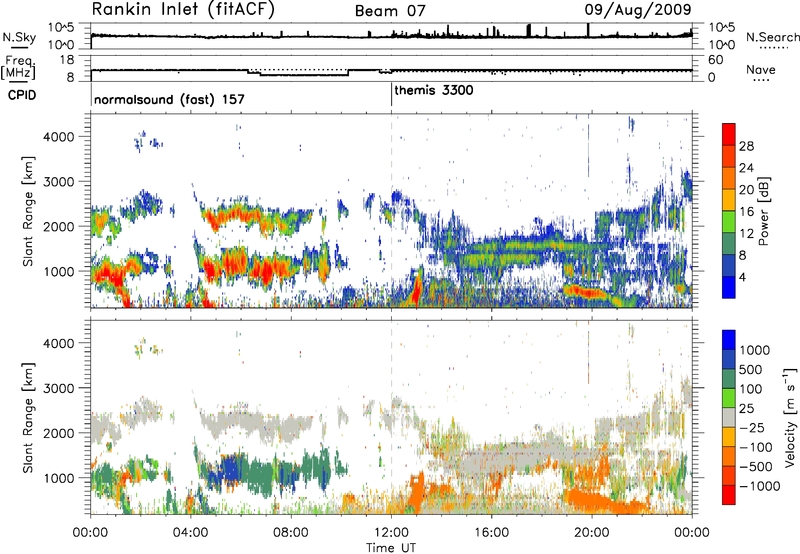The height and width of the screenshot is (554, 800).
Task: Click the '28' tick on power colorbar
Action: tap(746, 146)
